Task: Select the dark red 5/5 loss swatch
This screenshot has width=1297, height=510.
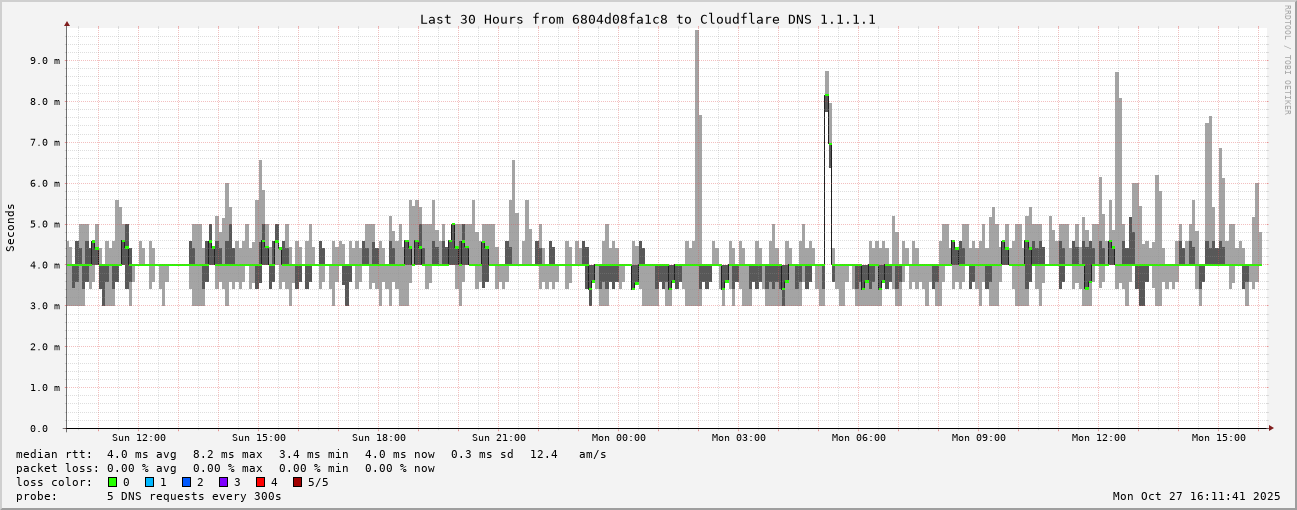Action: click(297, 482)
